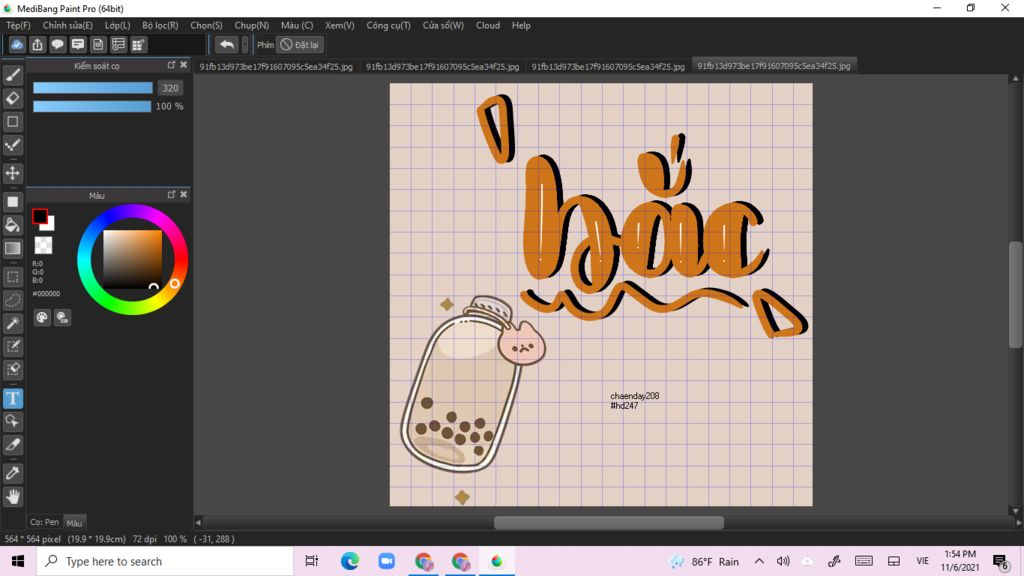Click the Đặt lại reset button
Viewport: 1024px width, 576px height.
pyautogui.click(x=300, y=44)
